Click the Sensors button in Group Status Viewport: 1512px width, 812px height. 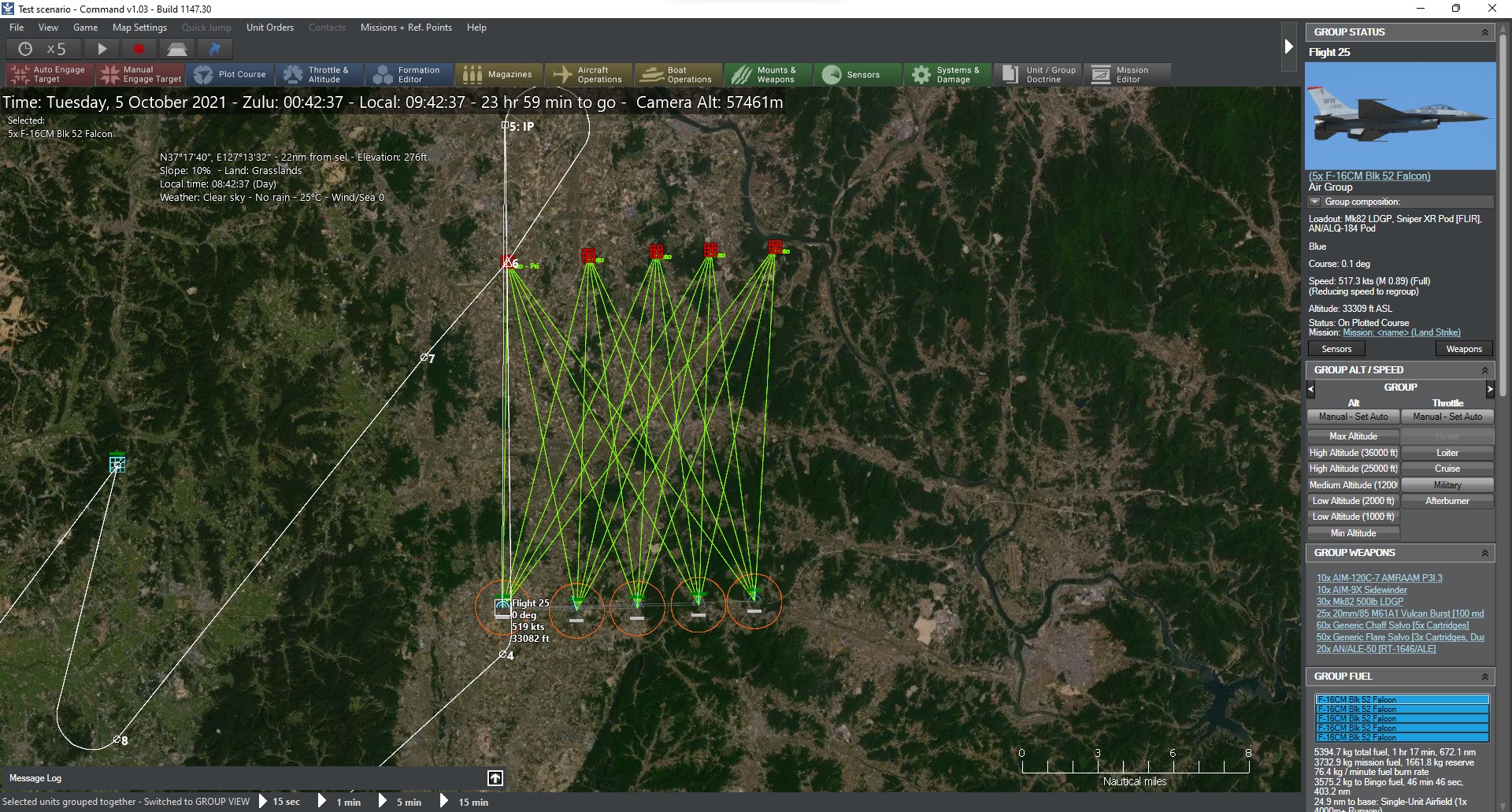1336,349
